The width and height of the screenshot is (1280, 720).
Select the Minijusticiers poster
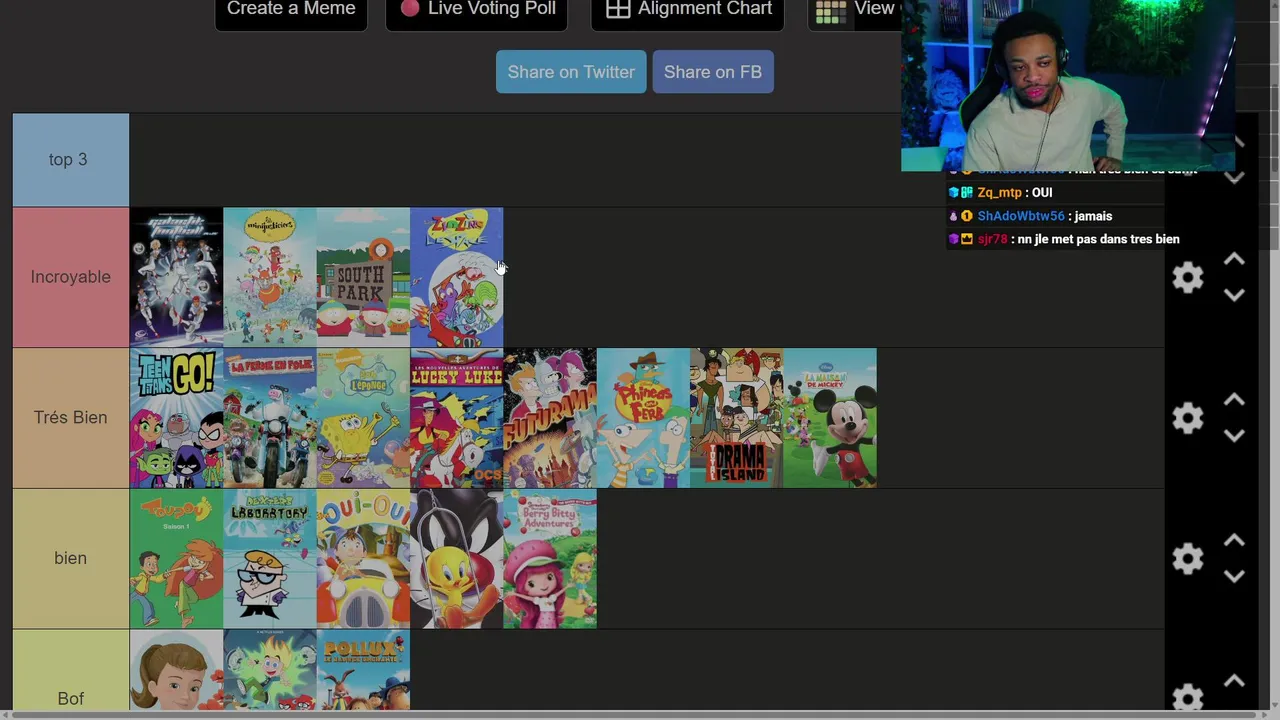pos(269,277)
